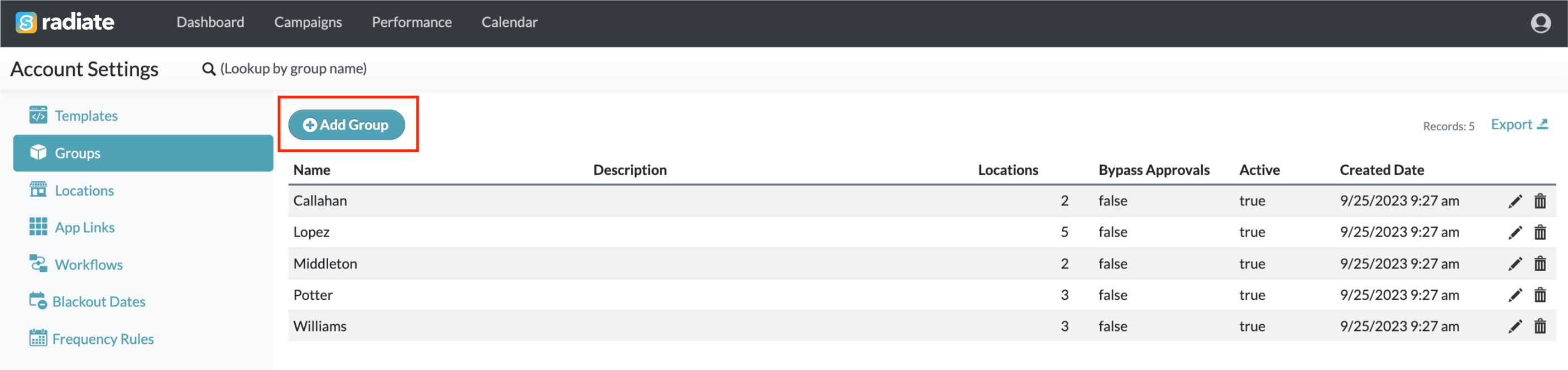Open the Campaigns nav item
The height and width of the screenshot is (370, 1568).
308,22
